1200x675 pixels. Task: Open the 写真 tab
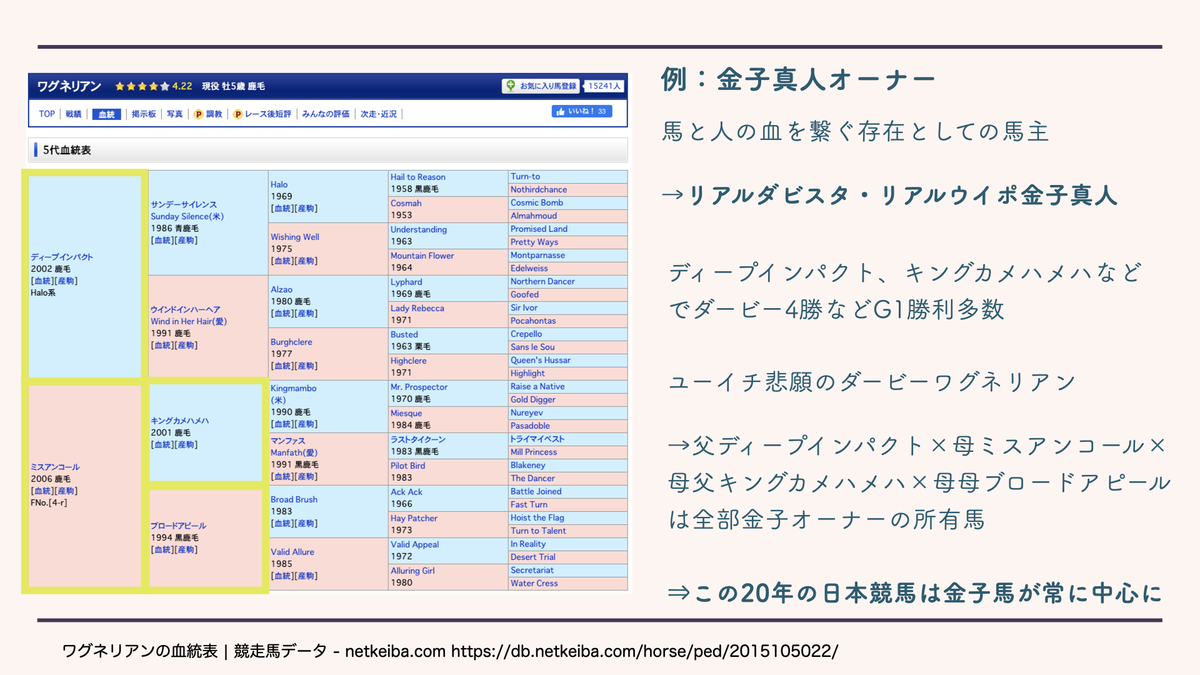[175, 114]
